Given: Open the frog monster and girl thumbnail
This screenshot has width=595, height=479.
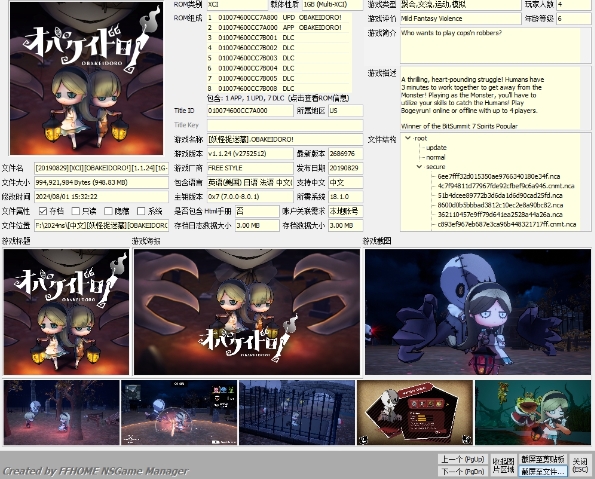Looking at the screenshot, I should [x=533, y=413].
